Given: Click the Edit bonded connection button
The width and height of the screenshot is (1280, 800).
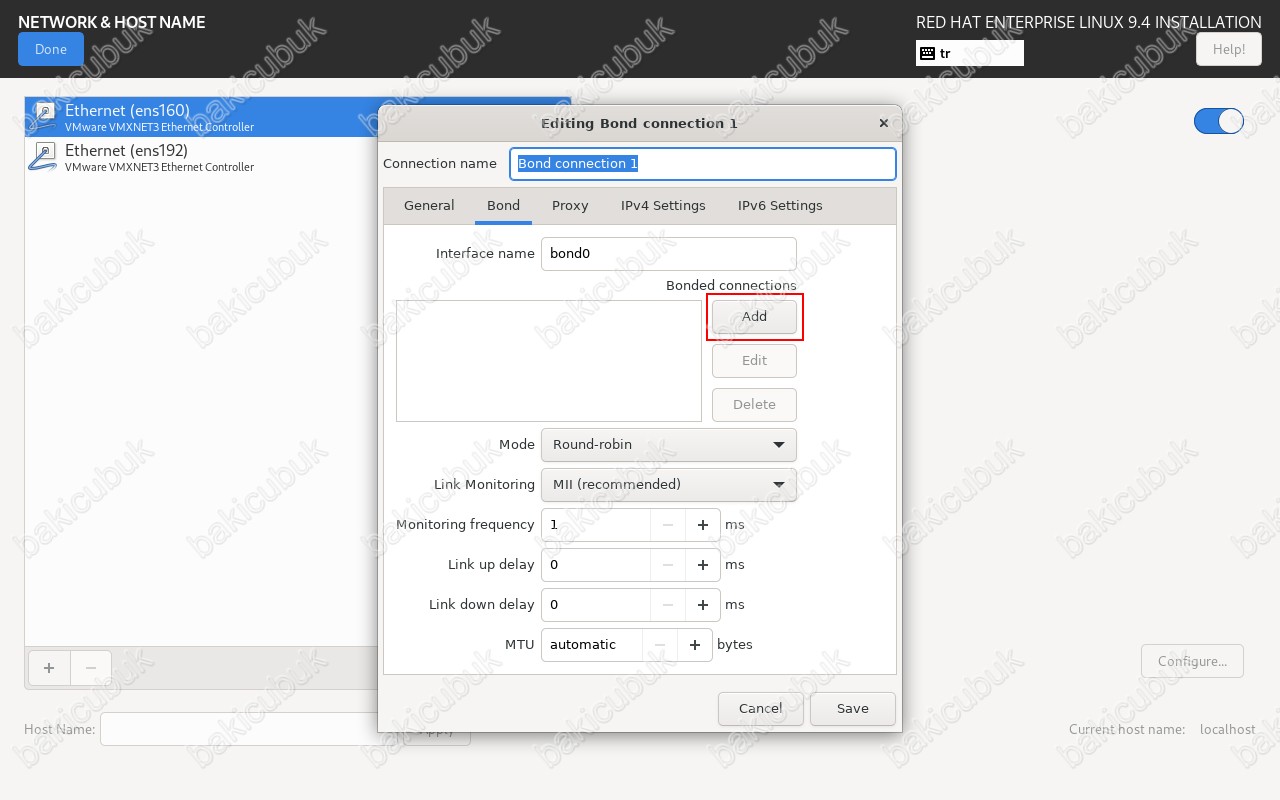Looking at the screenshot, I should 754,361.
